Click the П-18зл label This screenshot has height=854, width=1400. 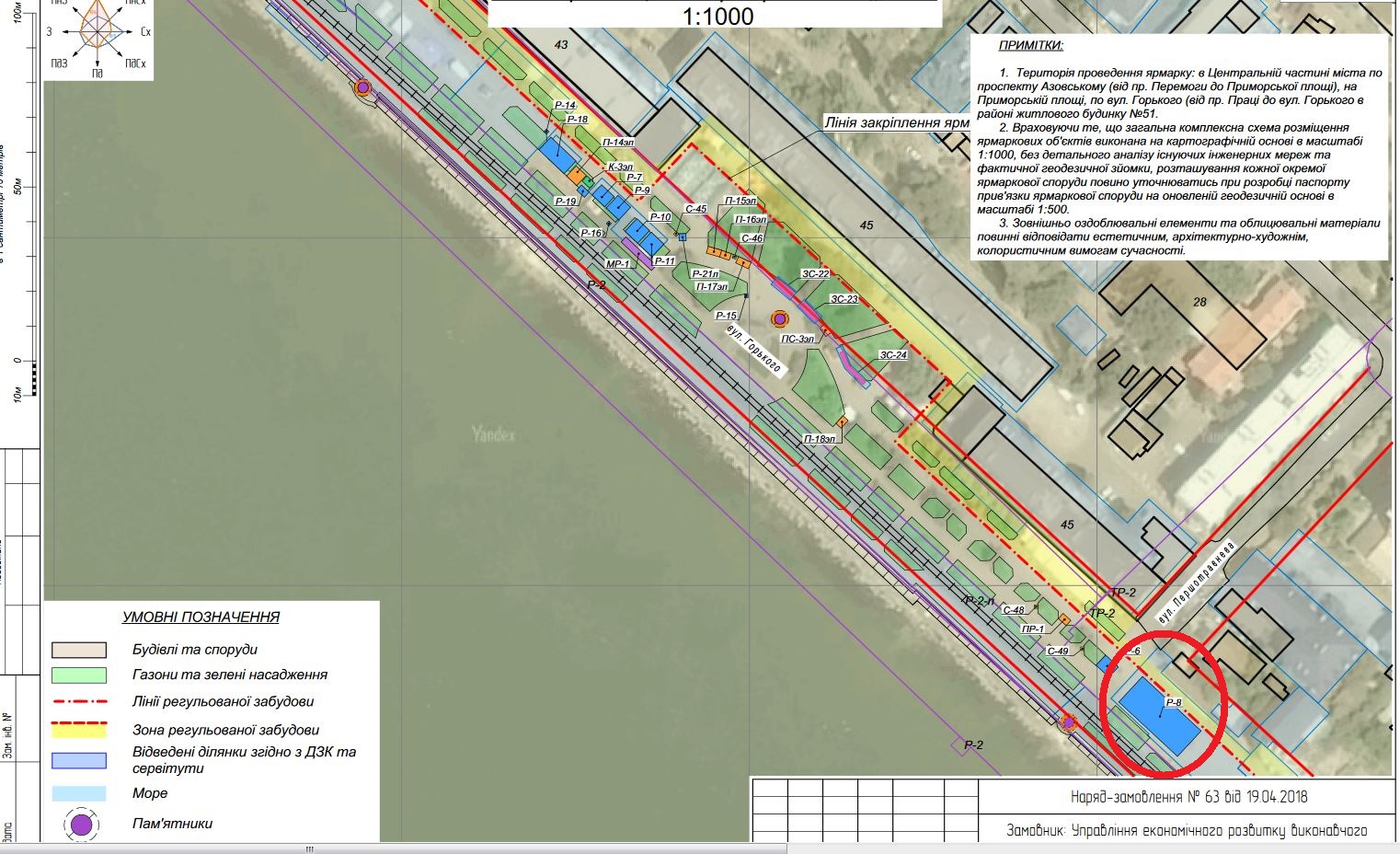[820, 439]
